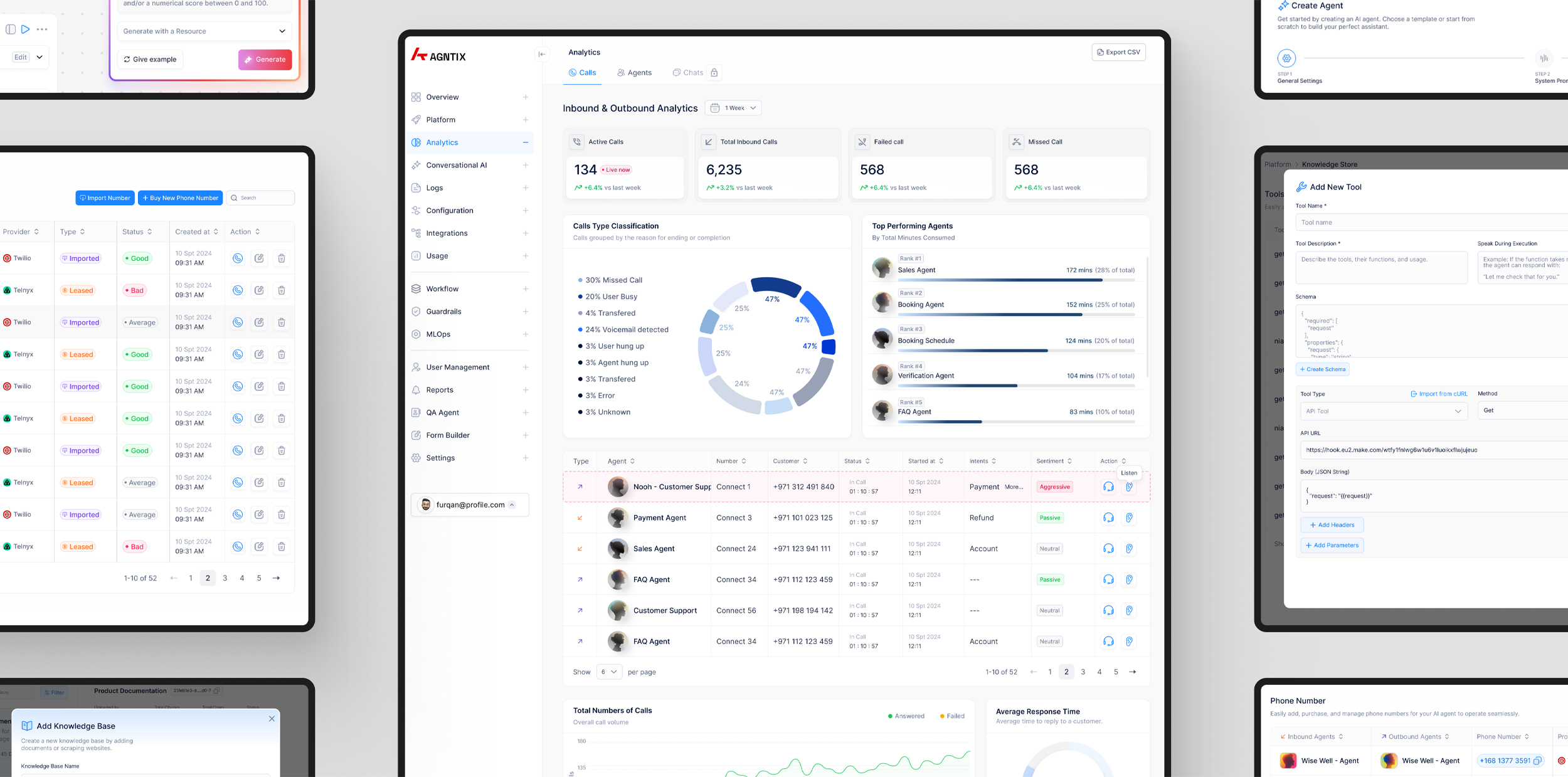The image size is (1568, 777).
Task: Click the call icon in first Twilio row
Action: click(x=238, y=258)
